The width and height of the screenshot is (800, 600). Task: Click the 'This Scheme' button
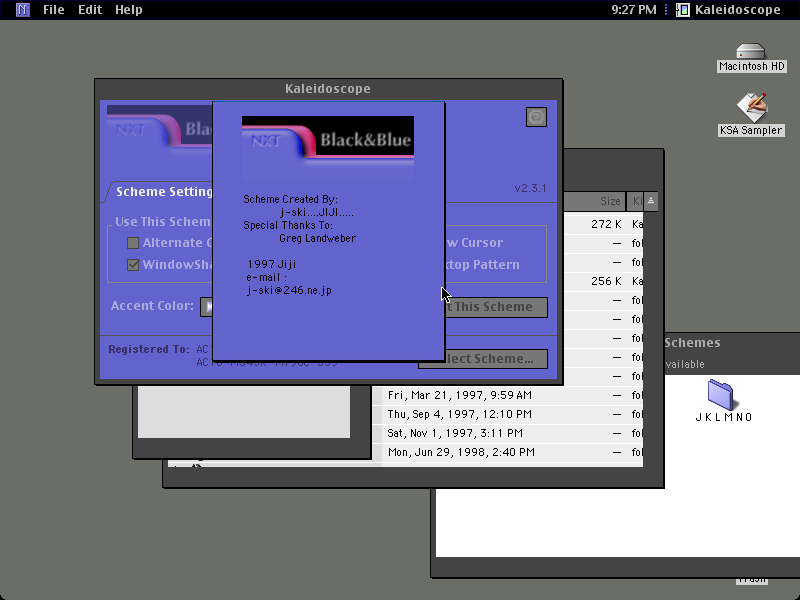pos(496,307)
